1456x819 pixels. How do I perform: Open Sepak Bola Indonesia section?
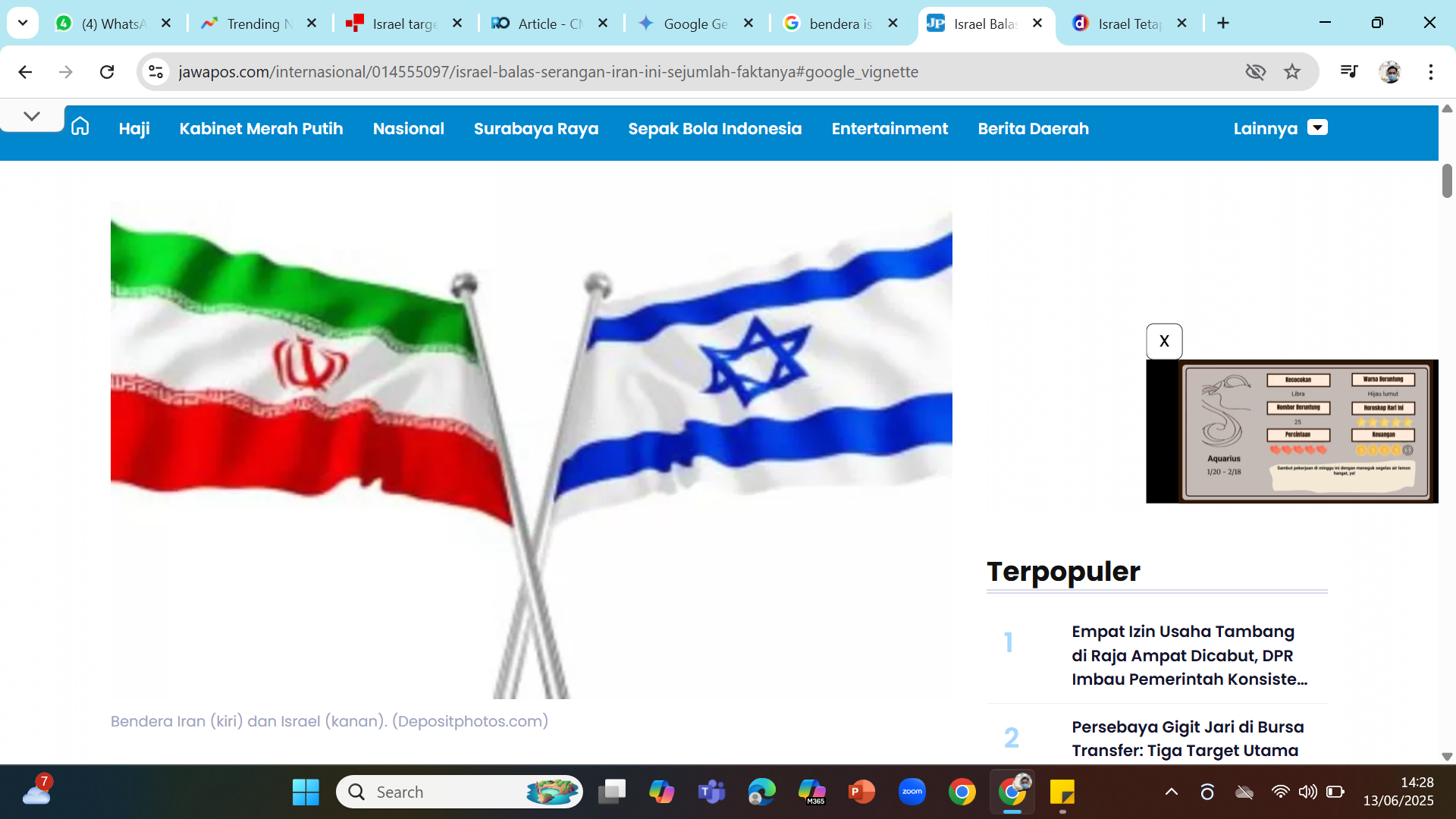(715, 128)
